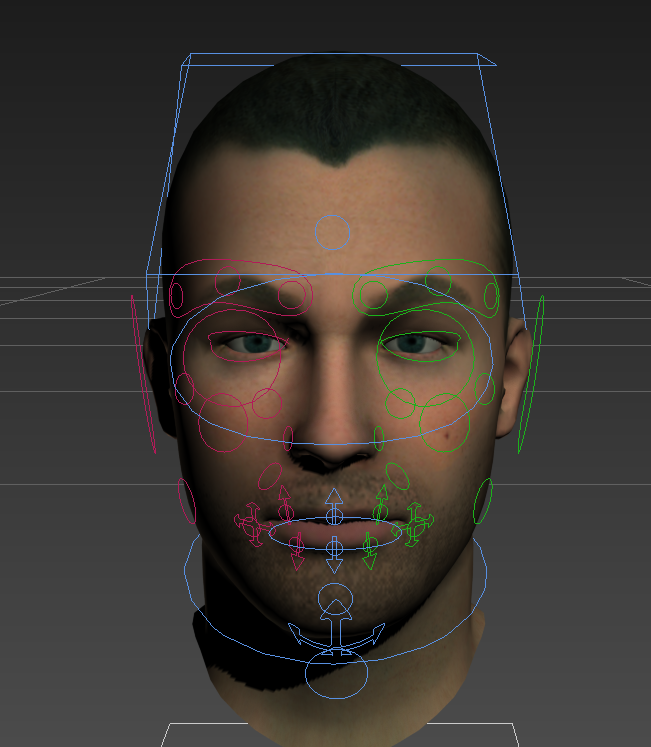Select the blue lower lip center down arrow

coord(335,554)
